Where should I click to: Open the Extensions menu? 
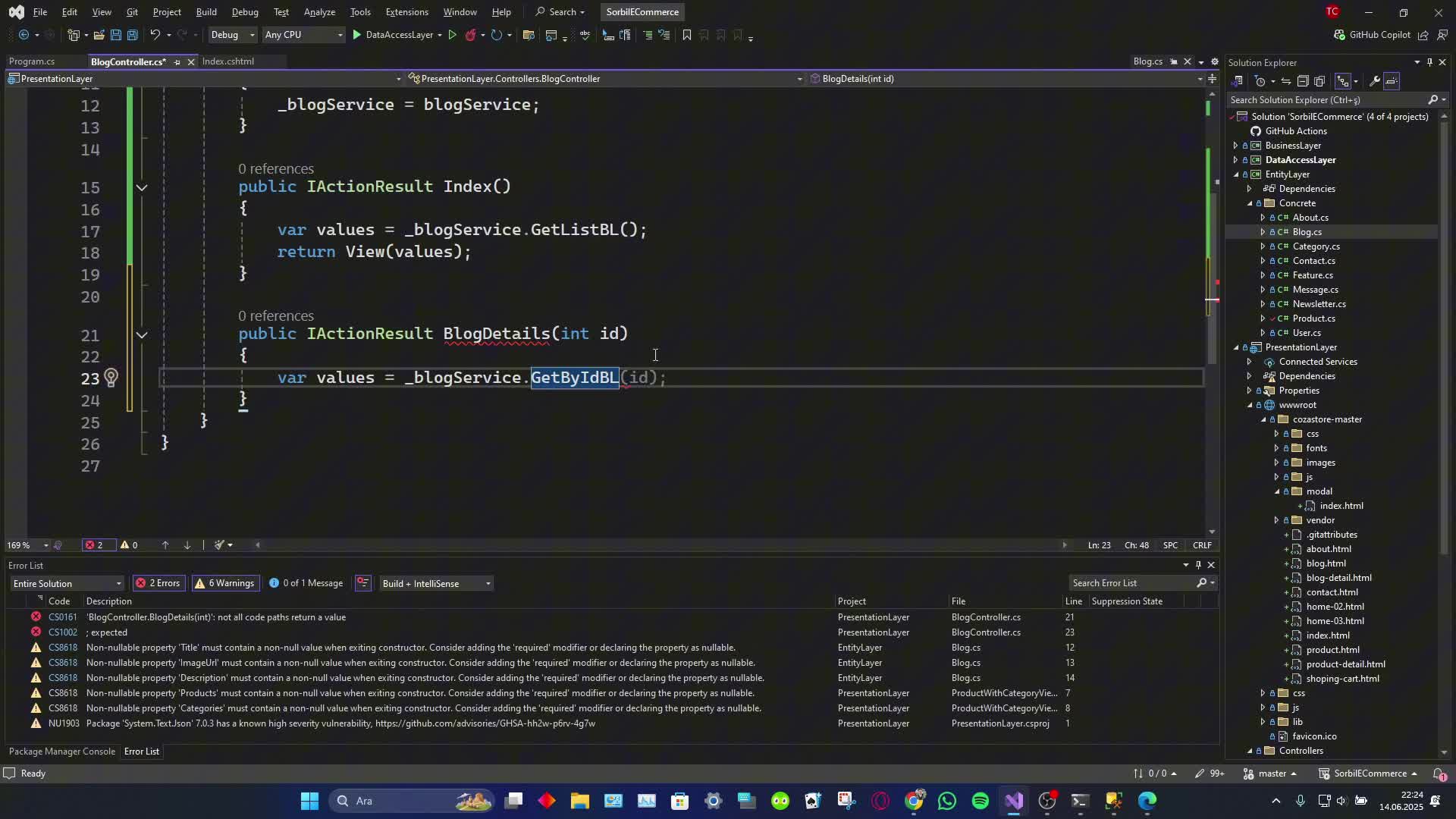[x=406, y=12]
